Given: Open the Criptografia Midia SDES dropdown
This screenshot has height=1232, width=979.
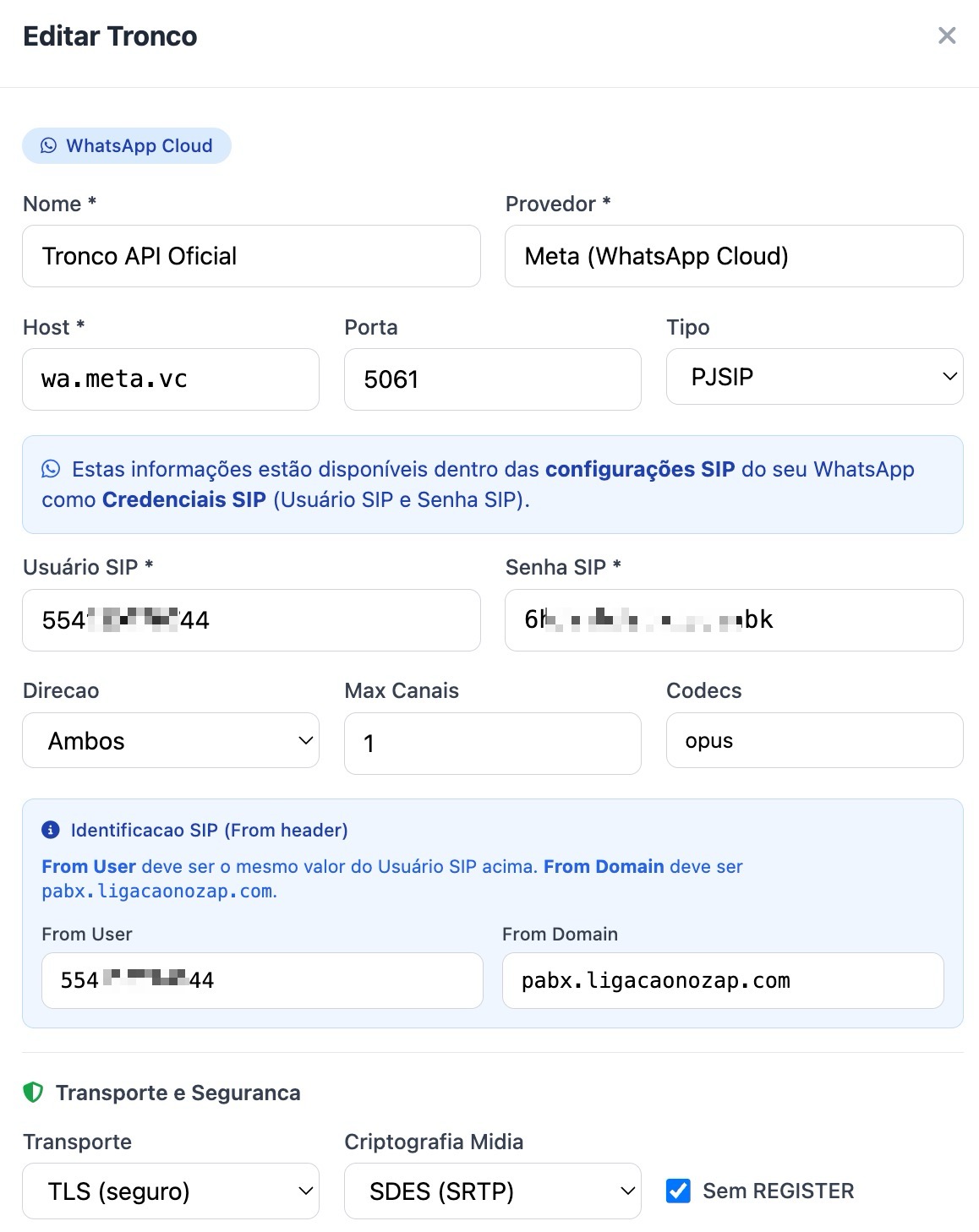Looking at the screenshot, I should coord(492,1191).
